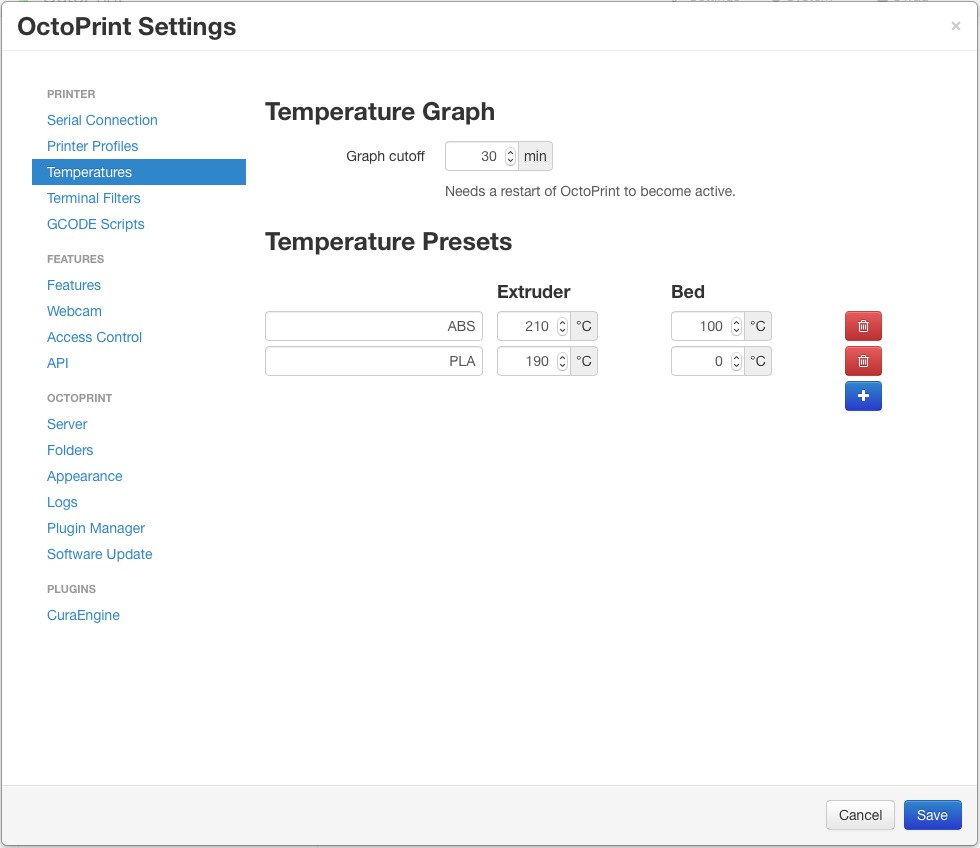Open Access Control settings
The image size is (980, 848).
[94, 337]
